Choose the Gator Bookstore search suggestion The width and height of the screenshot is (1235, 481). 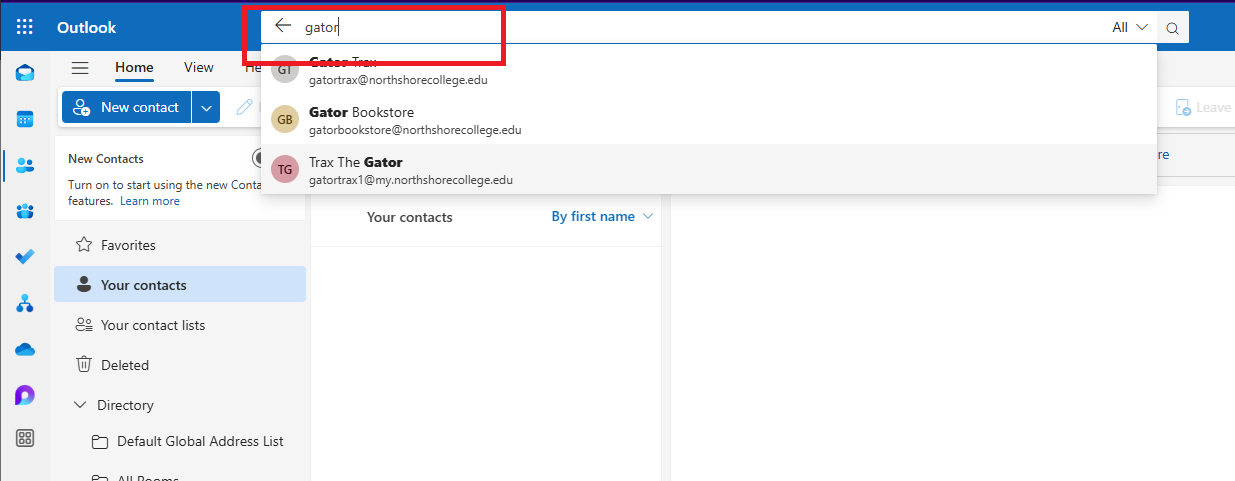pyautogui.click(x=709, y=120)
